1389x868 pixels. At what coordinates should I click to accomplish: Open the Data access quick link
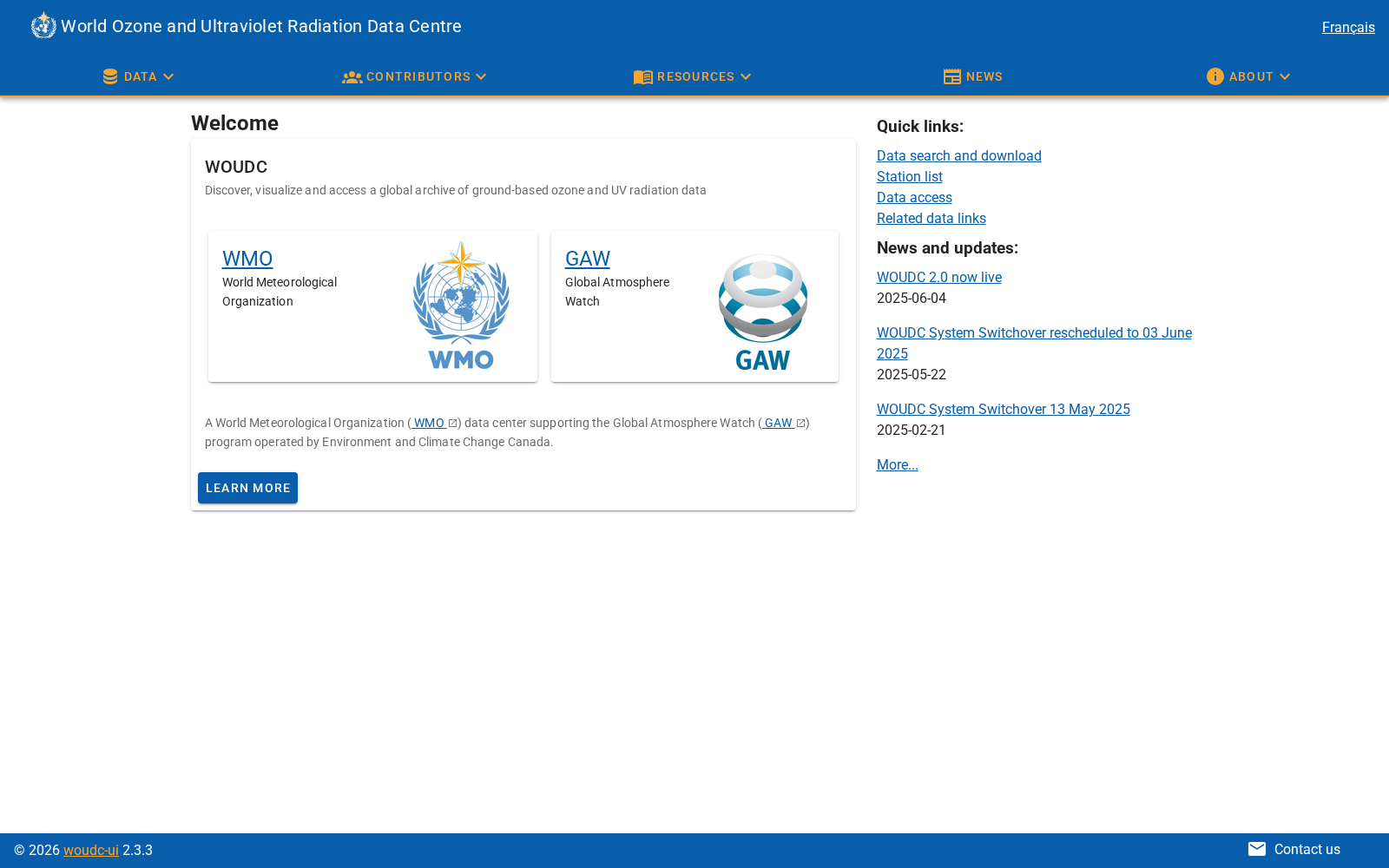(x=914, y=197)
